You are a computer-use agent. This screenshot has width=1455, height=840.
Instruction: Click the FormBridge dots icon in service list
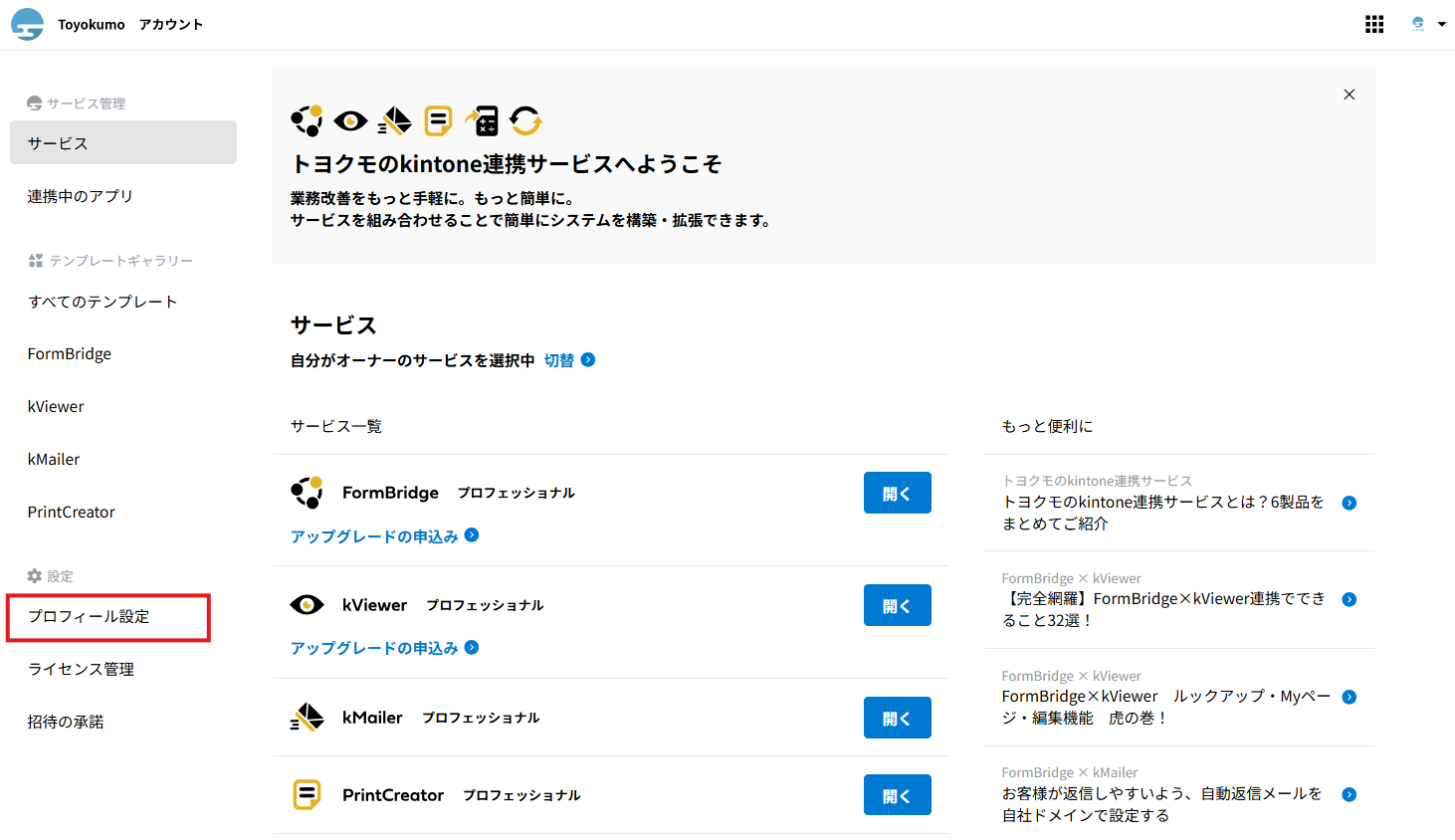pos(308,492)
